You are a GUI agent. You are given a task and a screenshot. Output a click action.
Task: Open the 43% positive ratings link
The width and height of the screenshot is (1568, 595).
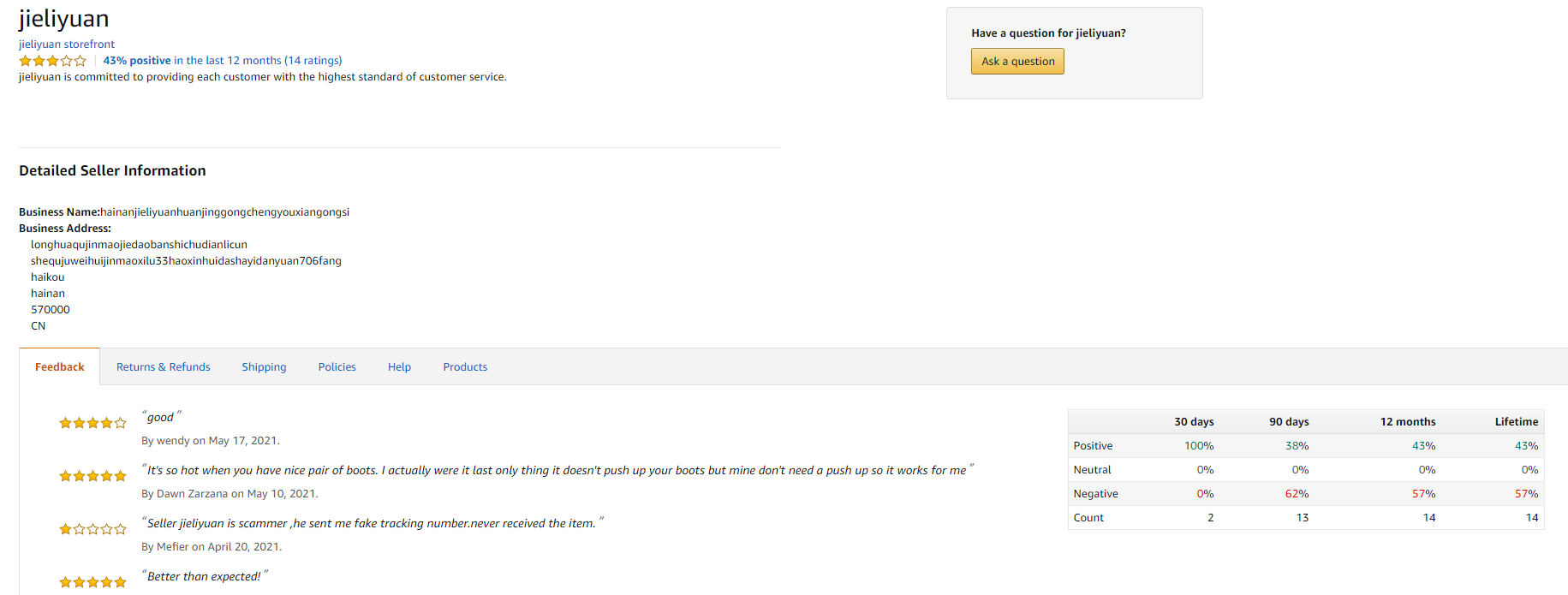click(x=223, y=61)
